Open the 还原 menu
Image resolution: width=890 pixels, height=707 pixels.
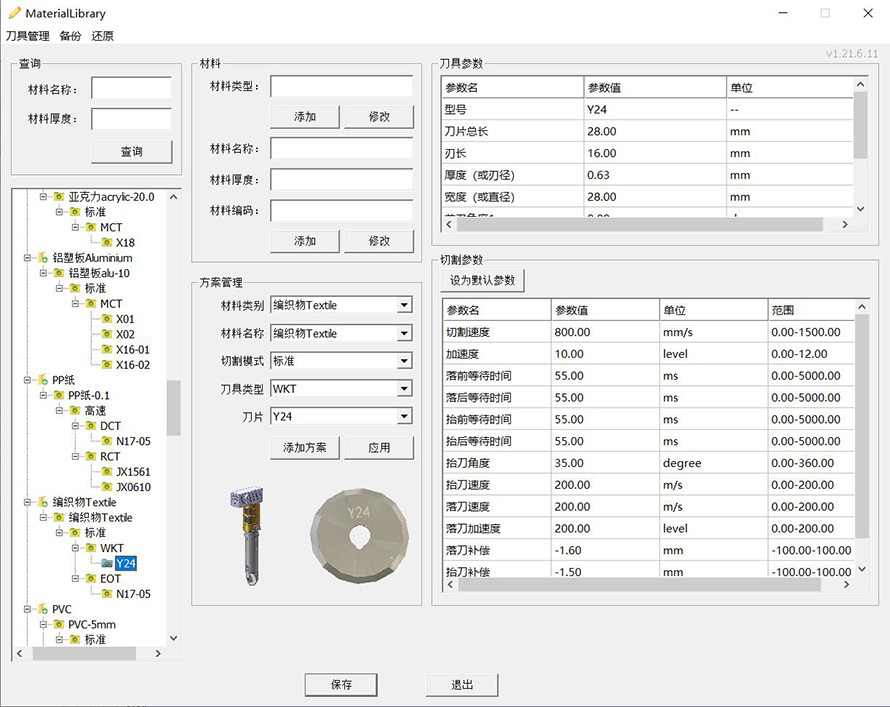102,36
